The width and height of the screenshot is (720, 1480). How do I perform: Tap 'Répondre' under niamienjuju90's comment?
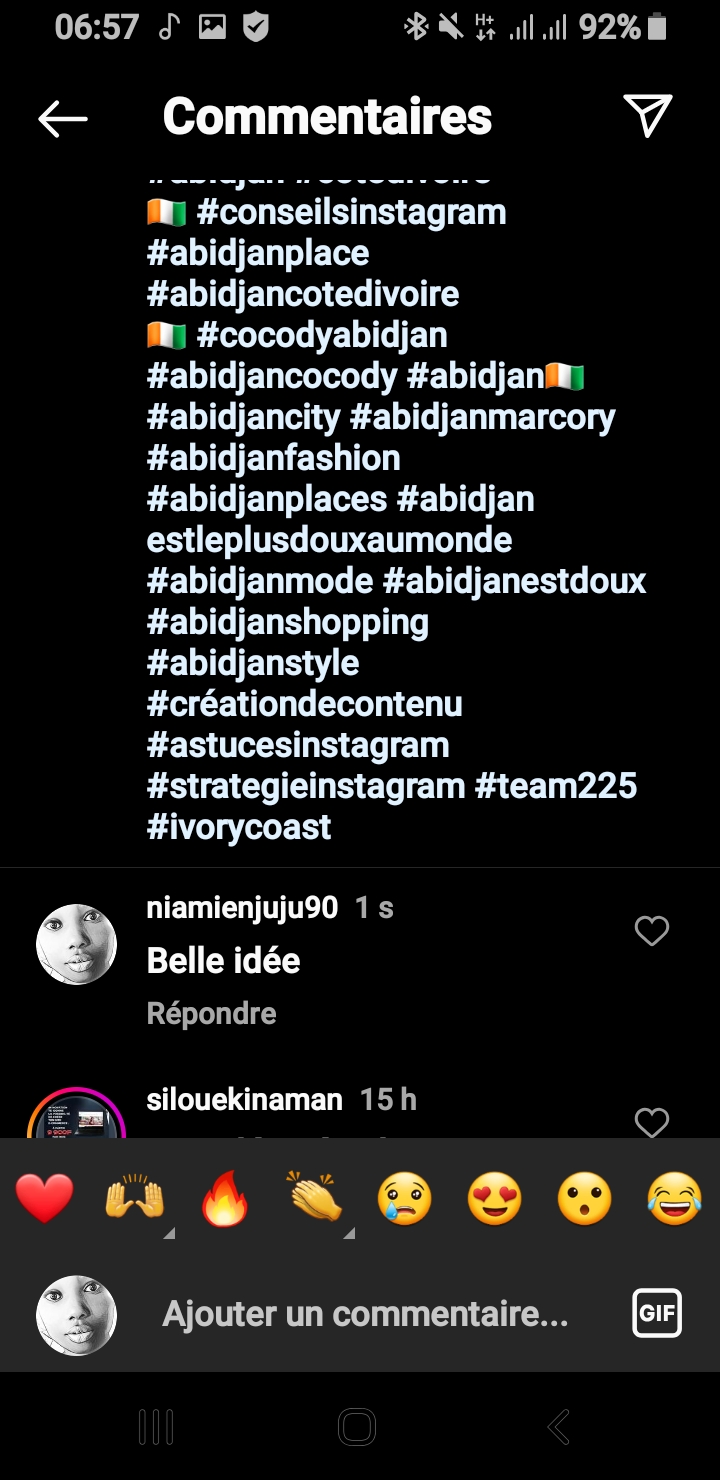(x=211, y=1013)
